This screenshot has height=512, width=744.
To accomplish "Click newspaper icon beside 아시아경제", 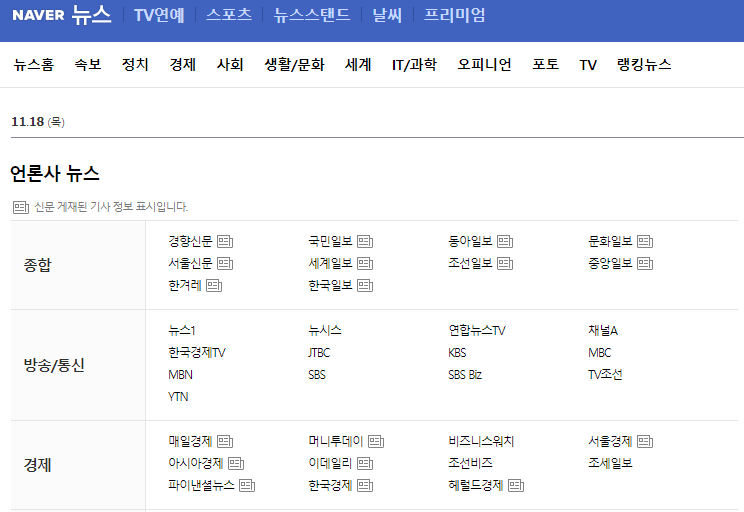I will click(236, 464).
